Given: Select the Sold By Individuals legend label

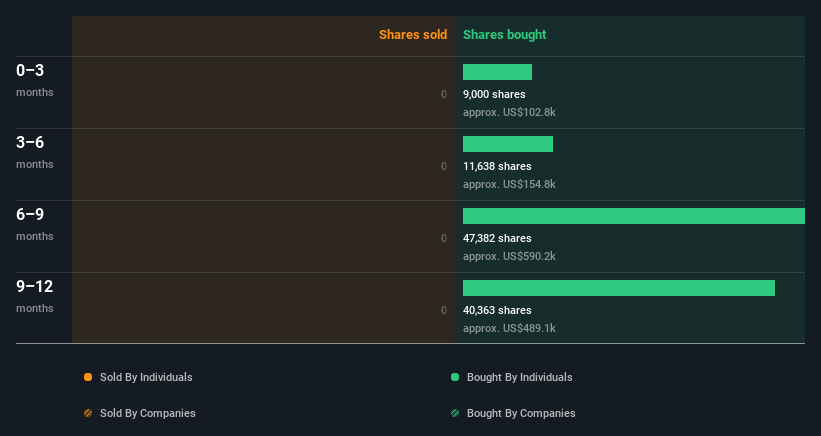Looking at the screenshot, I should pos(146,377).
